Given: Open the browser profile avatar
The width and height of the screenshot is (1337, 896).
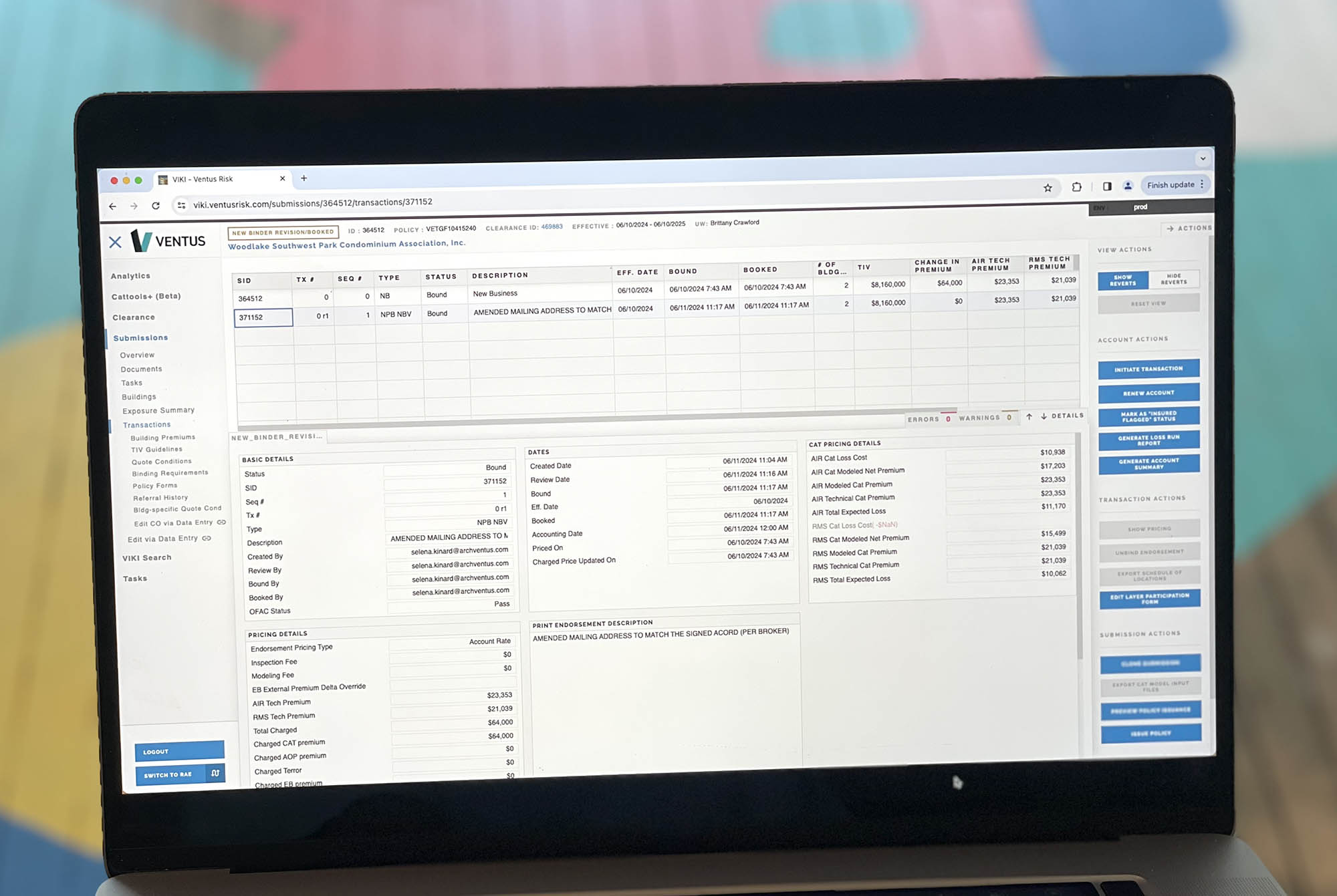Looking at the screenshot, I should click(x=1128, y=186).
